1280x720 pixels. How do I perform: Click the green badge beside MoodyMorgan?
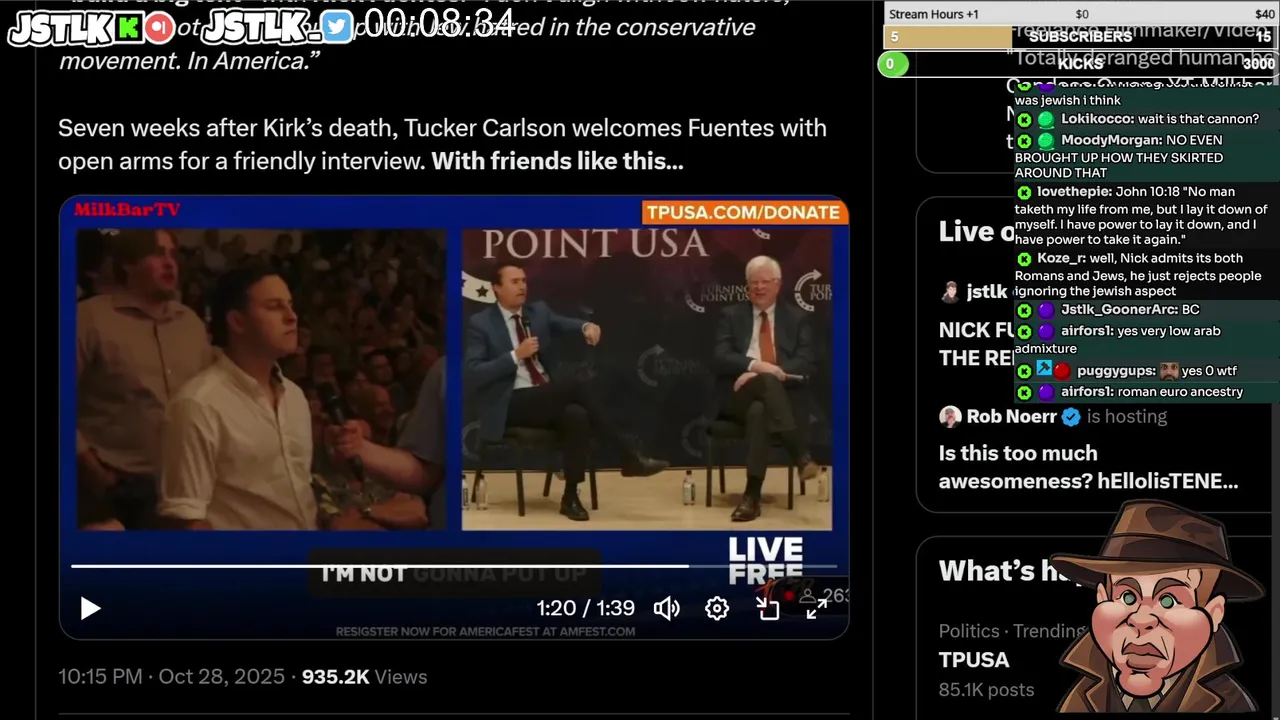(x=1045, y=140)
